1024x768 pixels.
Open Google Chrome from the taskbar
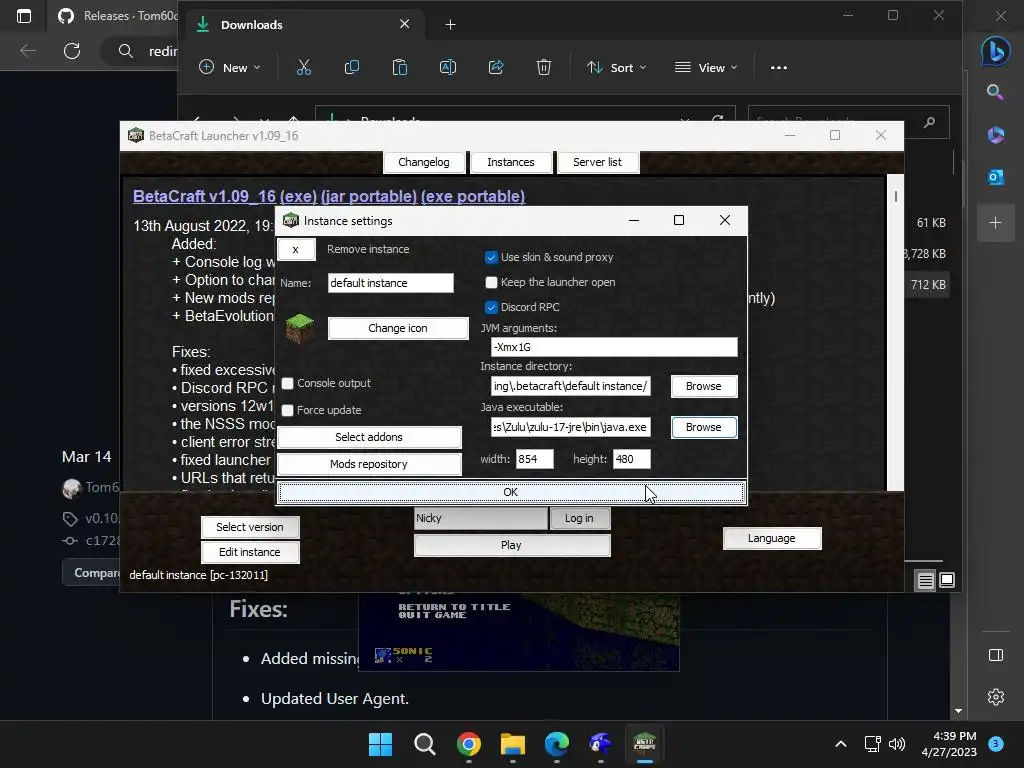pyautogui.click(x=469, y=744)
